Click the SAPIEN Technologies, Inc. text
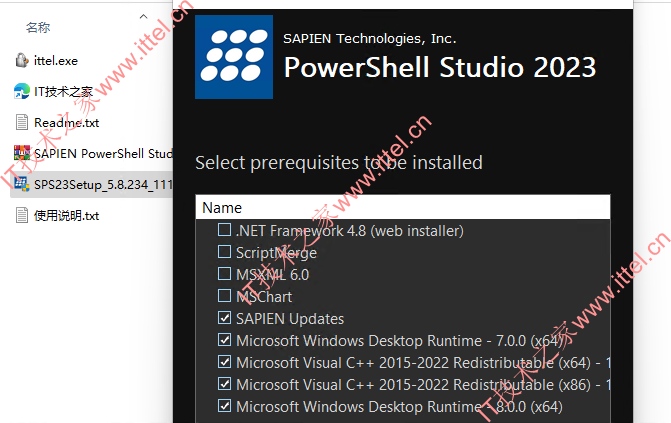Image resolution: width=671 pixels, height=423 pixels. (x=370, y=39)
